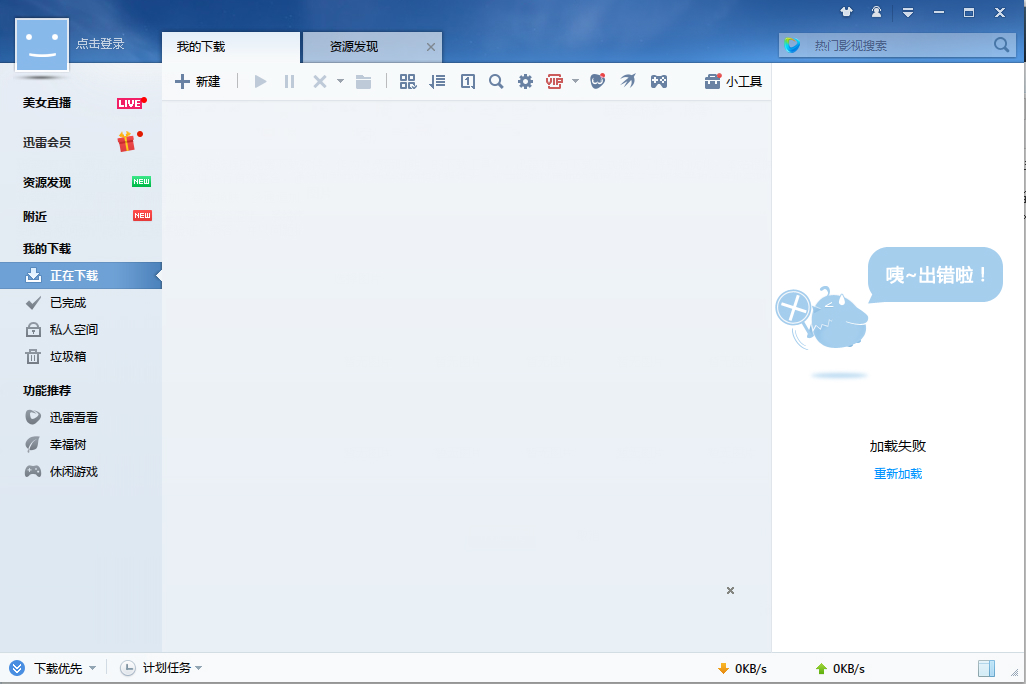This screenshot has height=684, width=1026.
Task: Click the search icon in the toolbar
Action: tap(496, 81)
